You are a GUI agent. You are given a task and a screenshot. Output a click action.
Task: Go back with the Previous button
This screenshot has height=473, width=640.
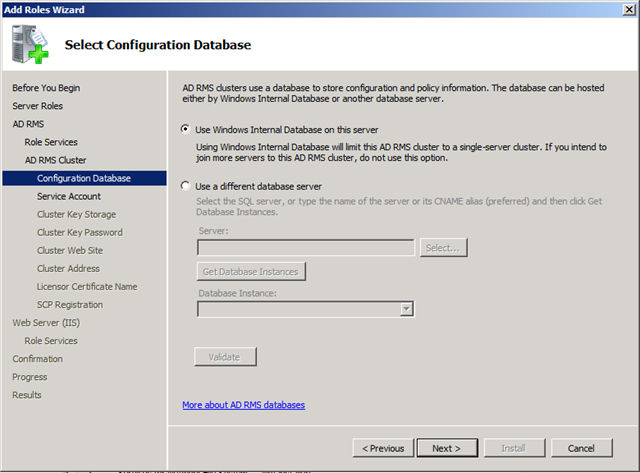[x=383, y=448]
